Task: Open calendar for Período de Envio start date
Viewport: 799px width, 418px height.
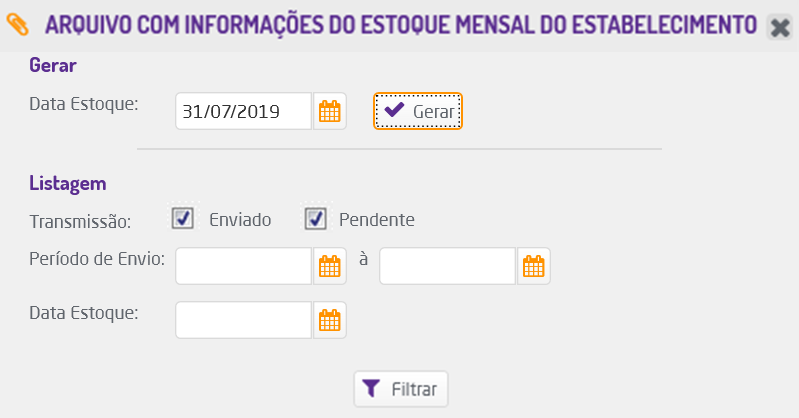Action: (330, 266)
